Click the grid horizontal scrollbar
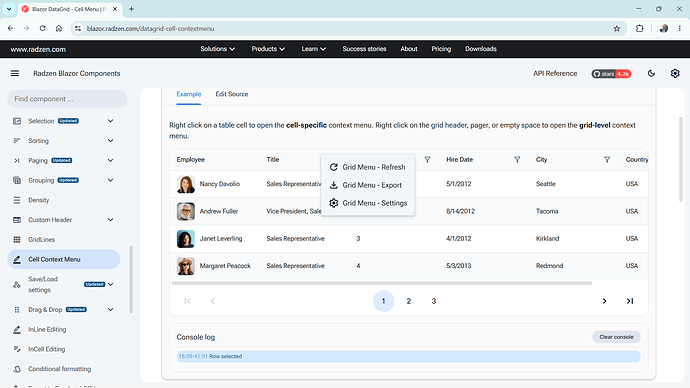This screenshot has width=690, height=388. [x=382, y=283]
